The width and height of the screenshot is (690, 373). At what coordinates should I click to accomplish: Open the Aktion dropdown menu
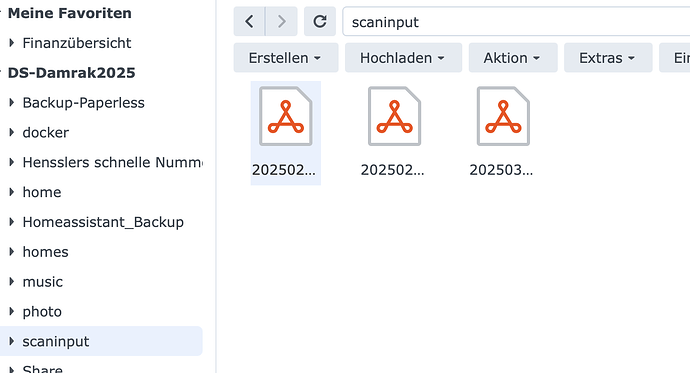tap(513, 58)
